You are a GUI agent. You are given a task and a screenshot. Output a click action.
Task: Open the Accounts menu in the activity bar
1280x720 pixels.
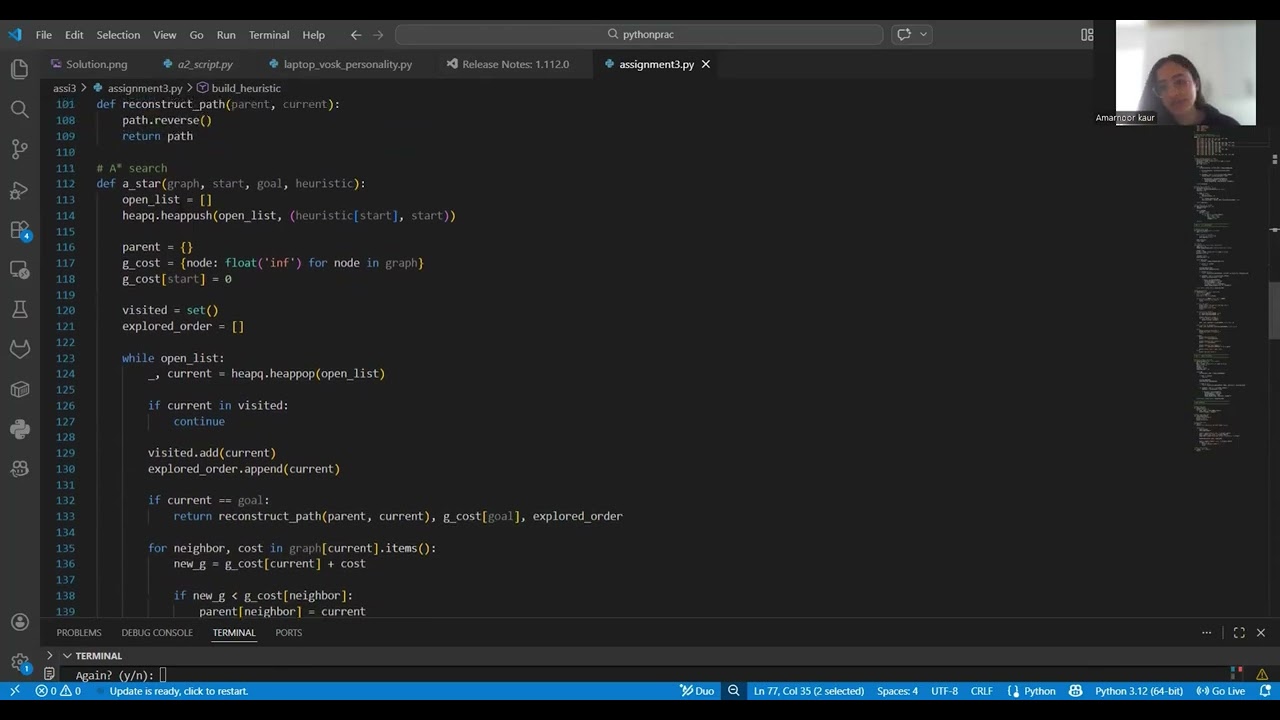(x=19, y=622)
